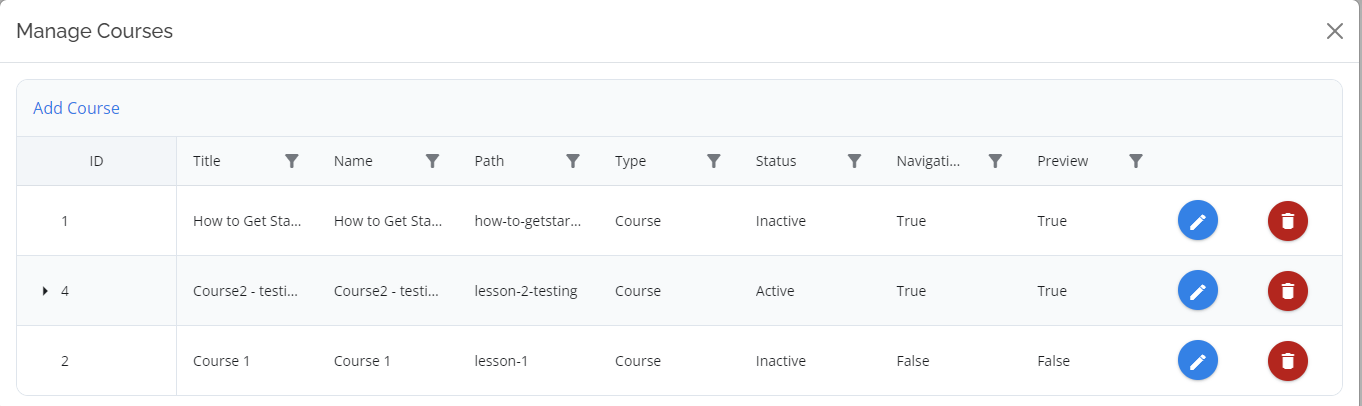Edit the Course 1 row

point(1198,361)
